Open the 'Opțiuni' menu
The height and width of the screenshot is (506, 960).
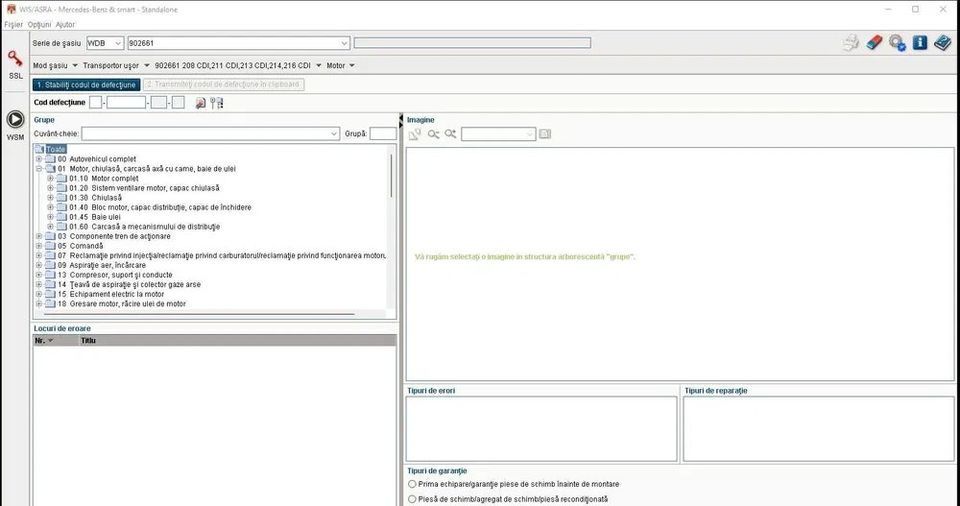39,25
